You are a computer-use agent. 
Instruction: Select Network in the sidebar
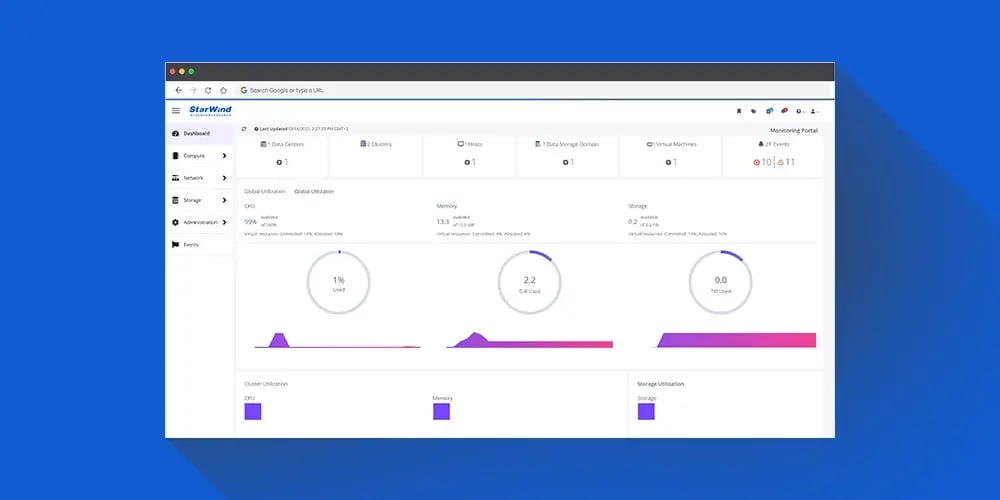(x=199, y=178)
